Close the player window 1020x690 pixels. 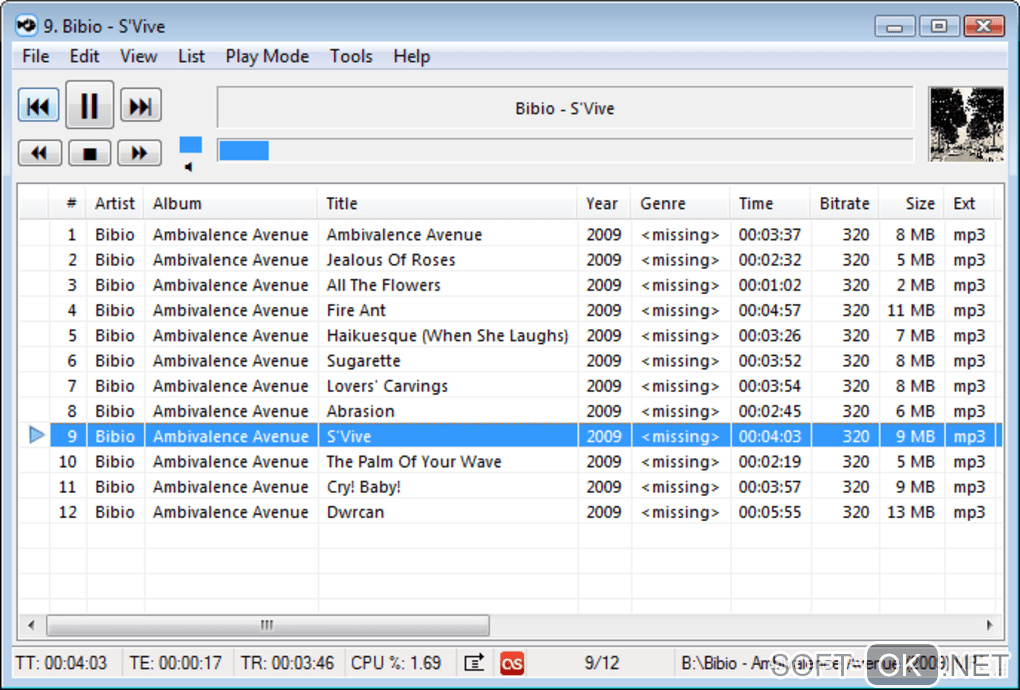click(x=984, y=27)
